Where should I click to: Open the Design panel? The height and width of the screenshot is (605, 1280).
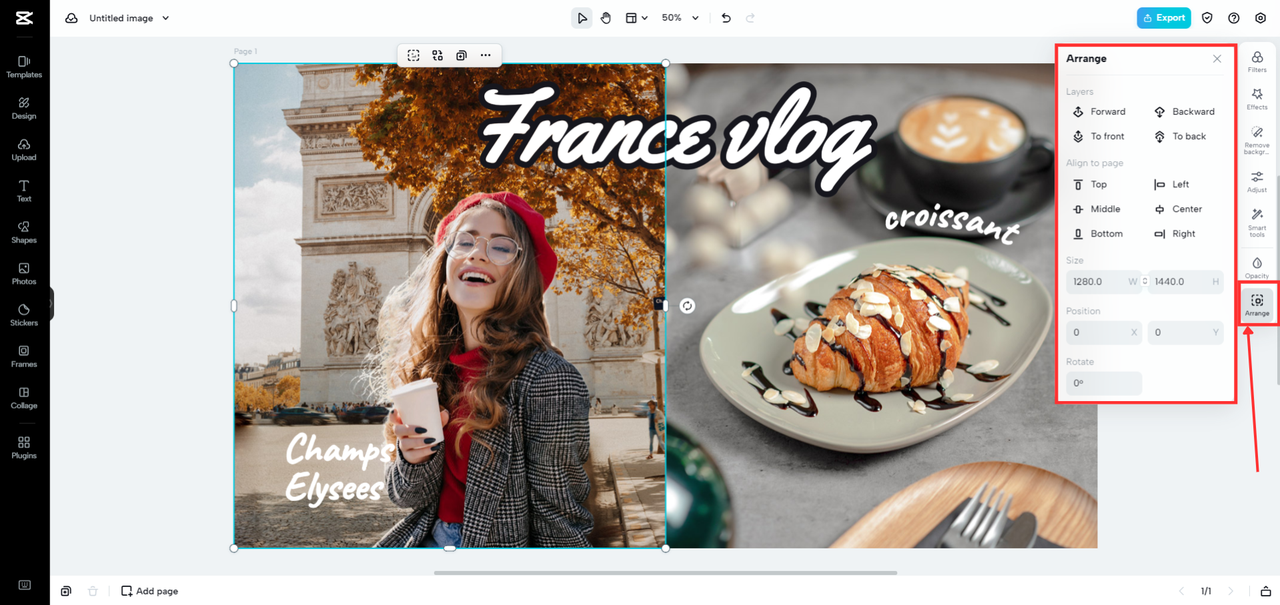click(x=24, y=108)
